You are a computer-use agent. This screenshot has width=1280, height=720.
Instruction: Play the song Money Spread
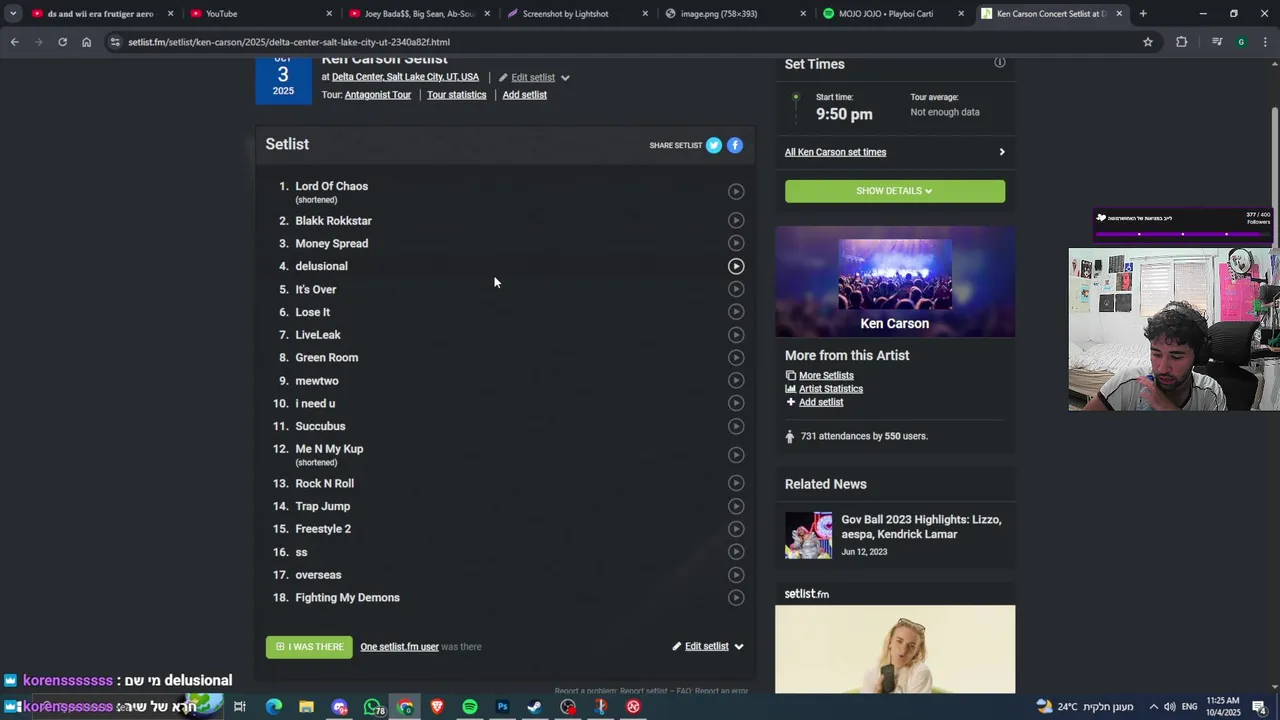pyautogui.click(x=736, y=243)
